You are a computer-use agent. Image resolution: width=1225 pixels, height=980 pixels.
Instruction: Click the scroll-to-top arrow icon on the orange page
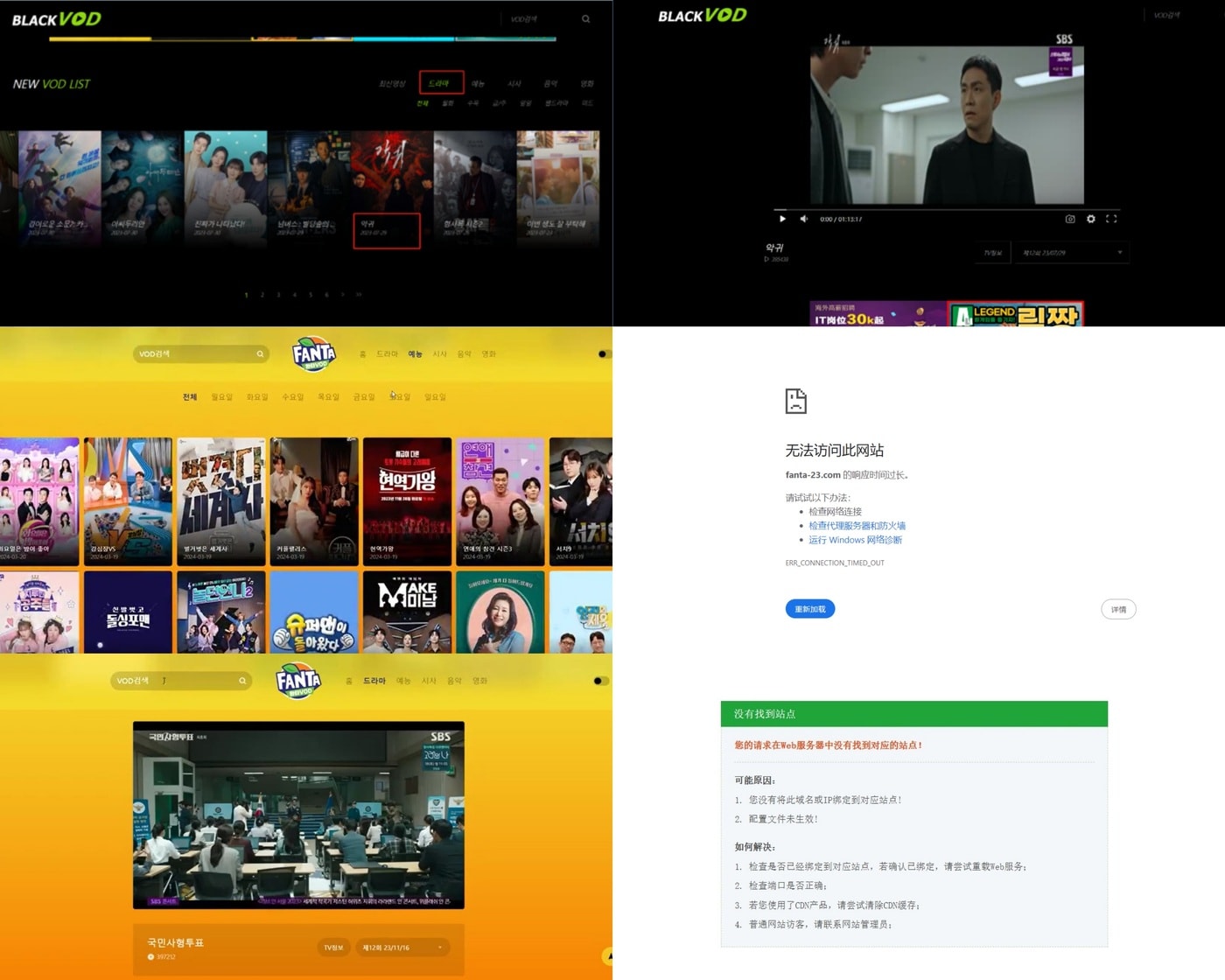pyautogui.click(x=607, y=956)
